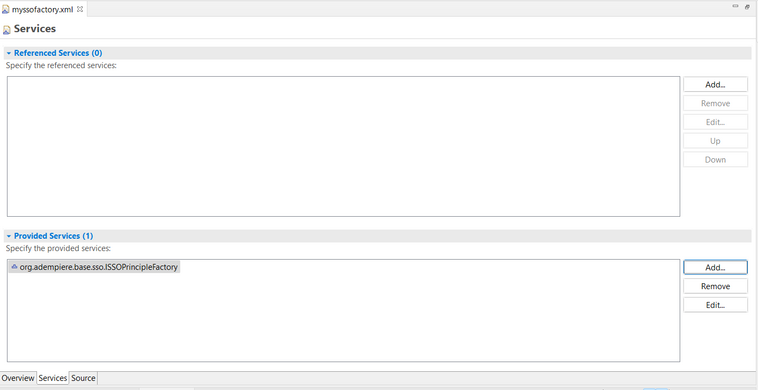This screenshot has height=390, width=758.
Task: Add a new provided service
Action: point(715,267)
